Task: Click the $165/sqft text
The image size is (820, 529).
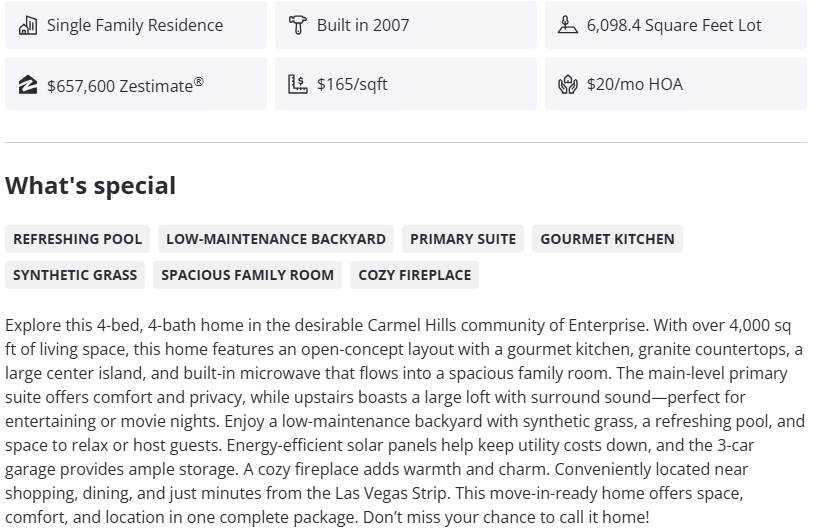Action: [x=352, y=84]
